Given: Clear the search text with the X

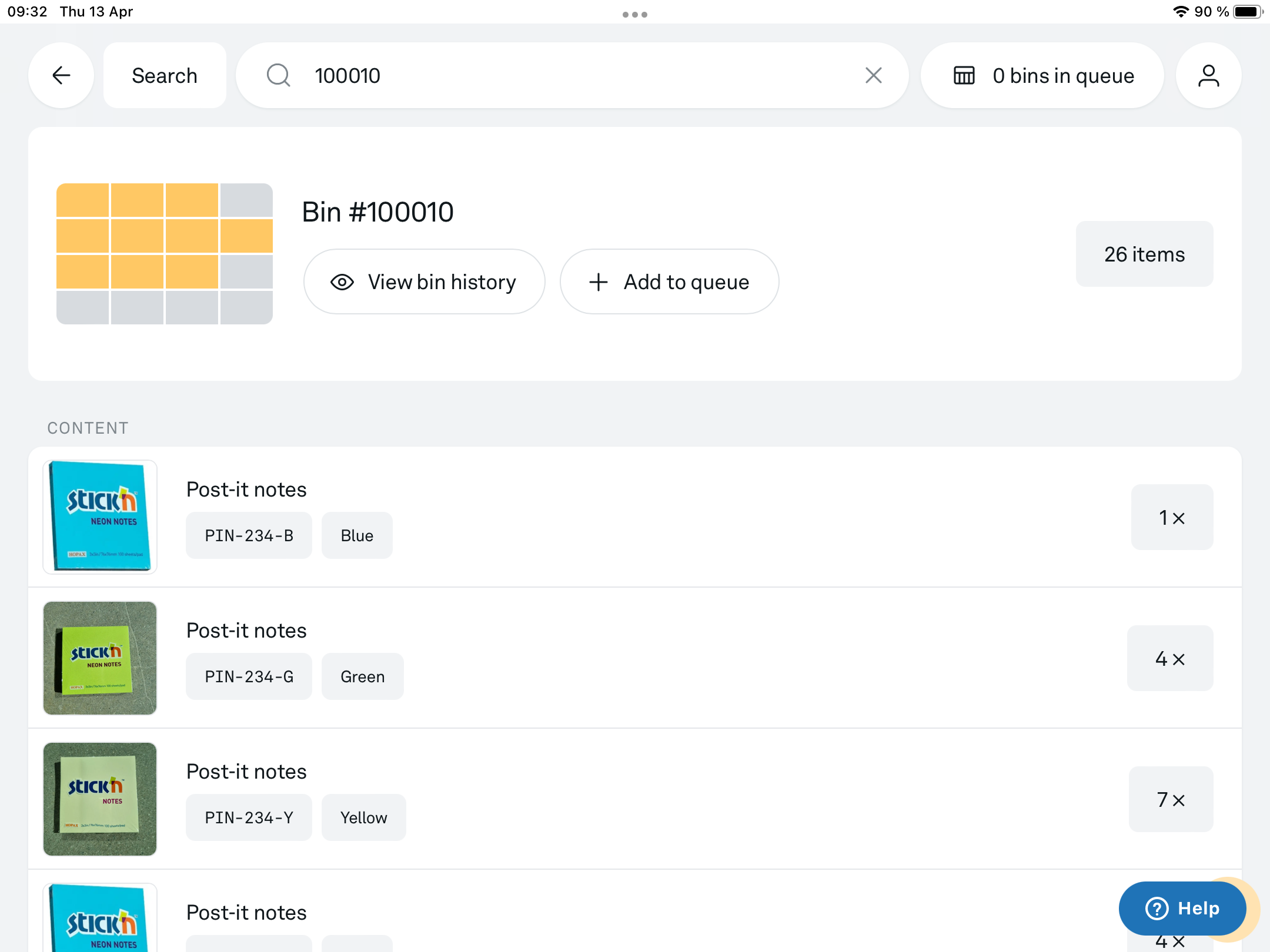Looking at the screenshot, I should tap(874, 75).
